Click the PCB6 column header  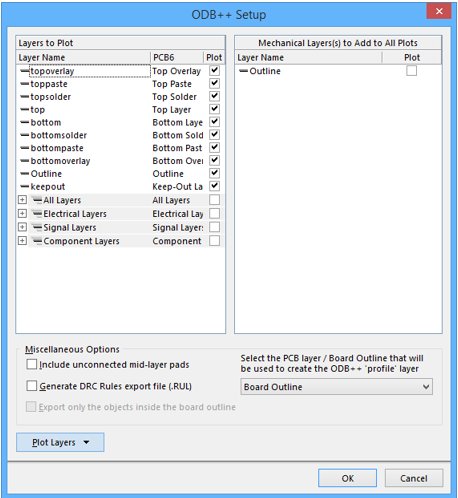coord(177,57)
